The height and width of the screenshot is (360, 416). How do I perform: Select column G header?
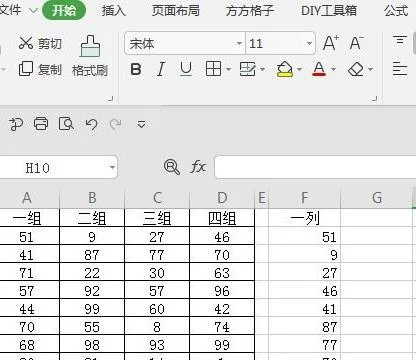(x=377, y=198)
